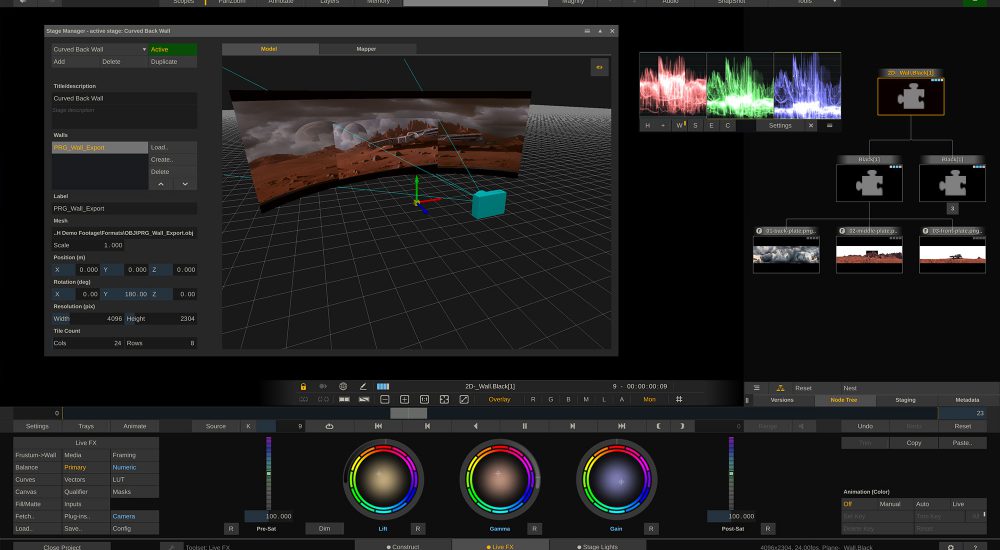
Task: Open the Staging tab
Action: [905, 400]
